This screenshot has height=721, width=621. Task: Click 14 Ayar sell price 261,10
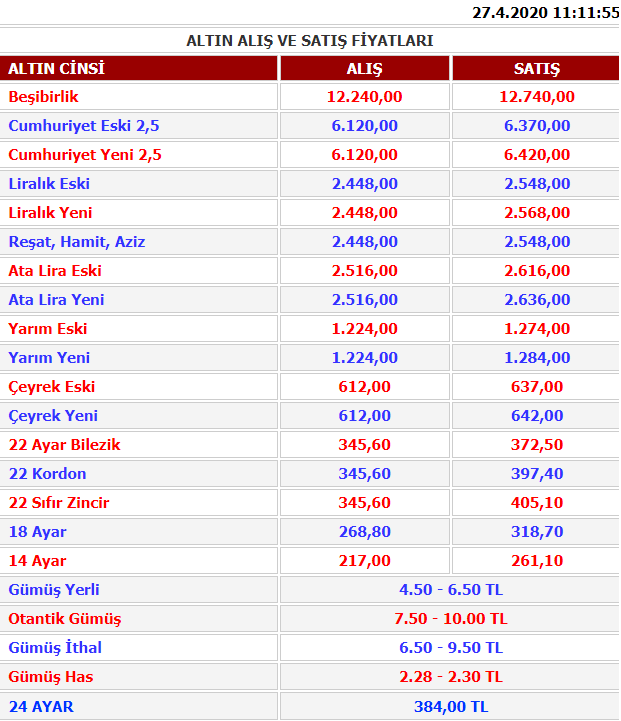(537, 560)
